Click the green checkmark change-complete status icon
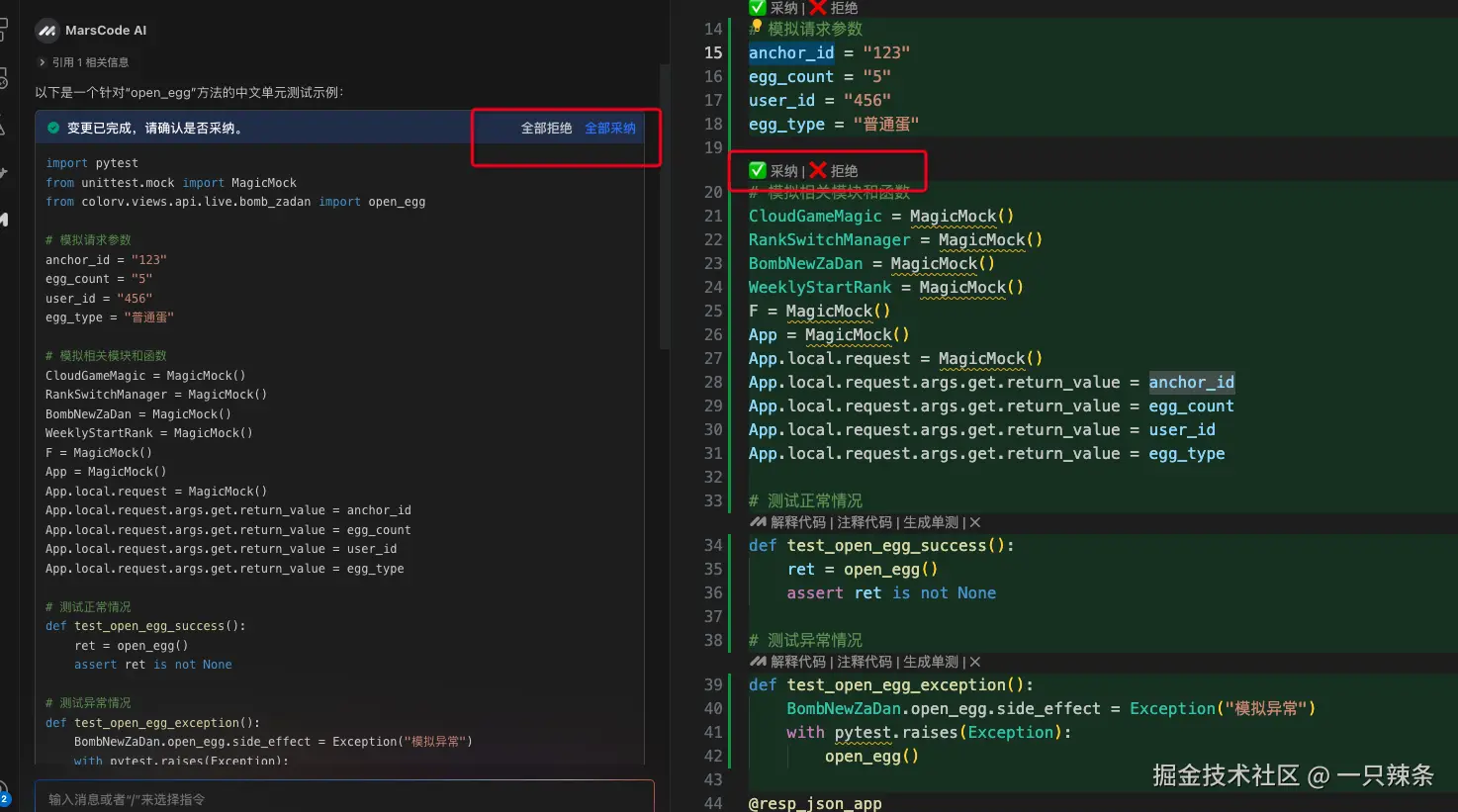The image size is (1458, 812). click(x=53, y=129)
